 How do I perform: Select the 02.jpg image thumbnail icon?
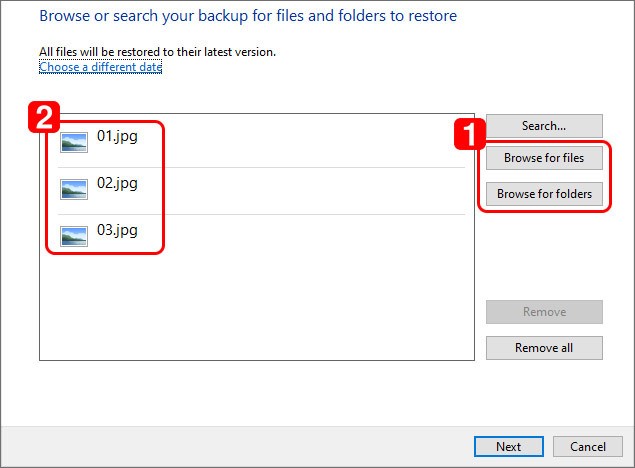coord(74,189)
